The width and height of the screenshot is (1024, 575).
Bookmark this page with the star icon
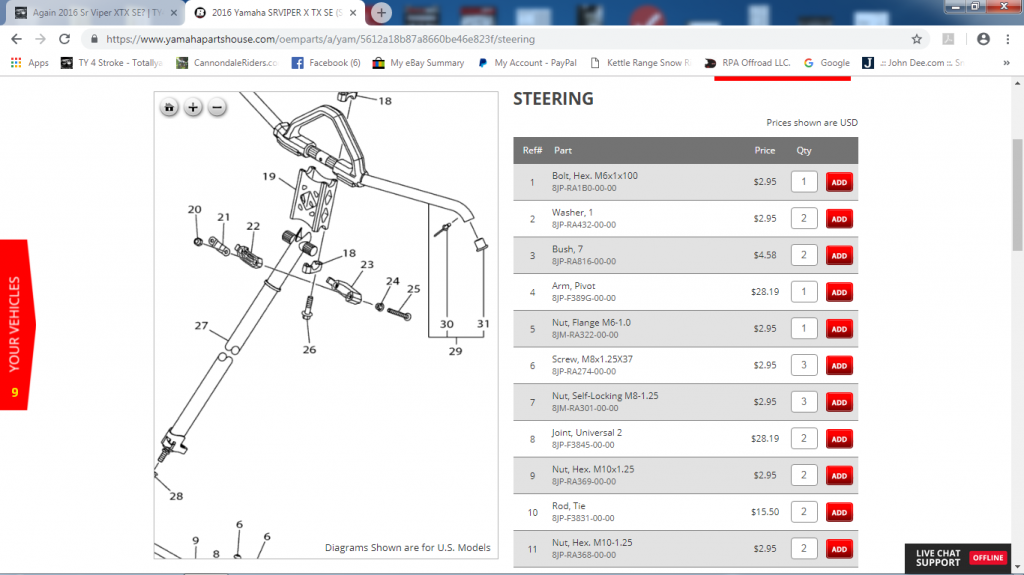pos(917,39)
